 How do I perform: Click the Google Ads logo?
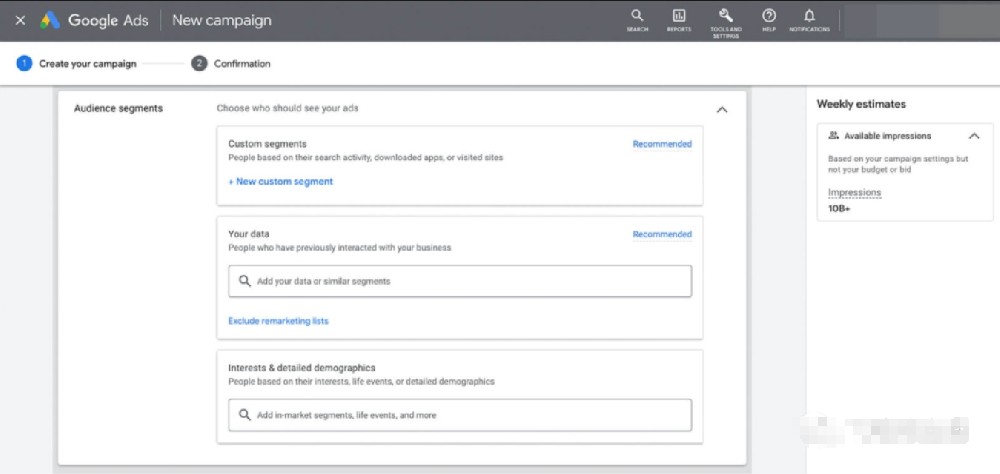pos(50,20)
